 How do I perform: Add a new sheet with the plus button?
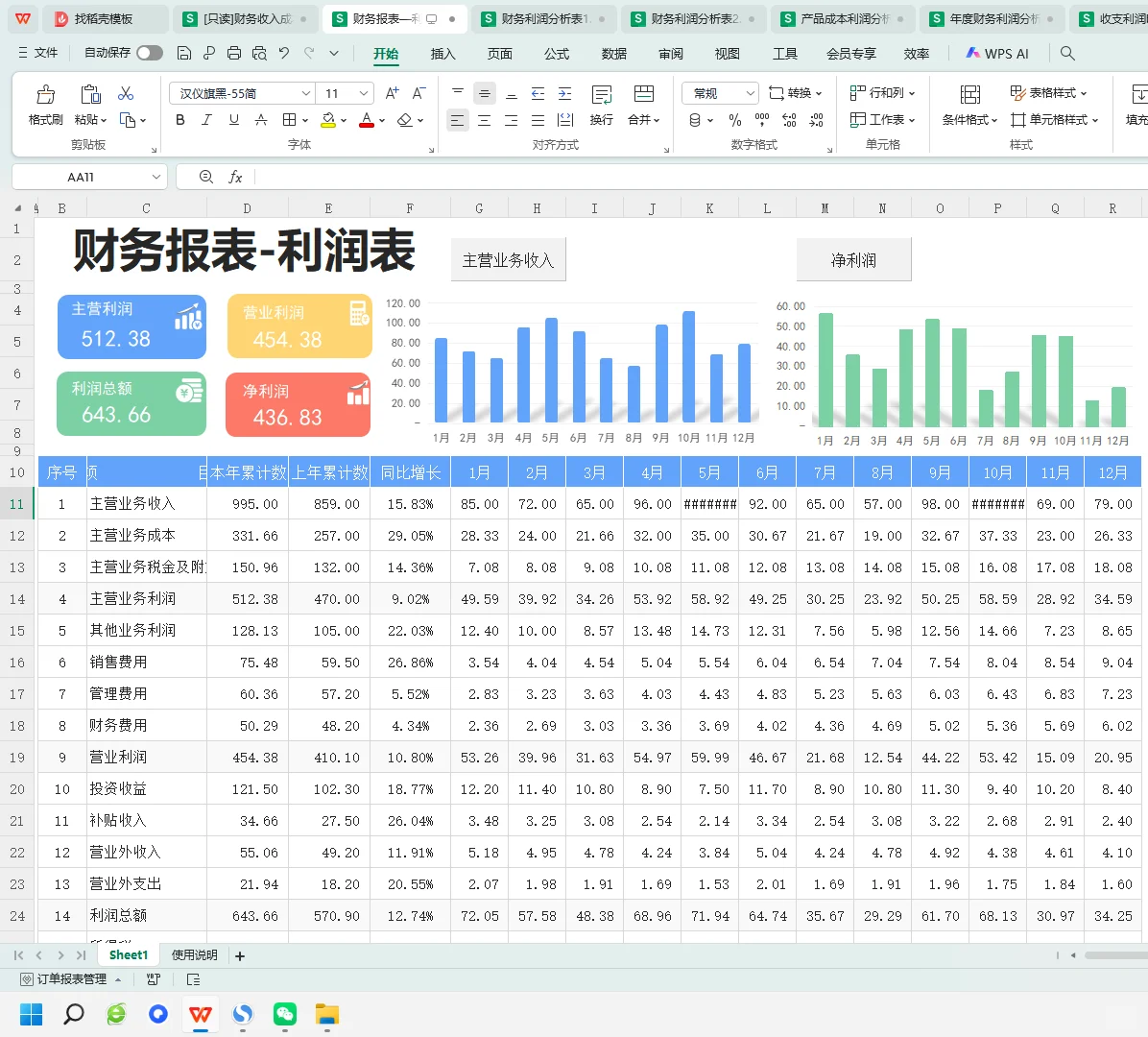tap(239, 955)
